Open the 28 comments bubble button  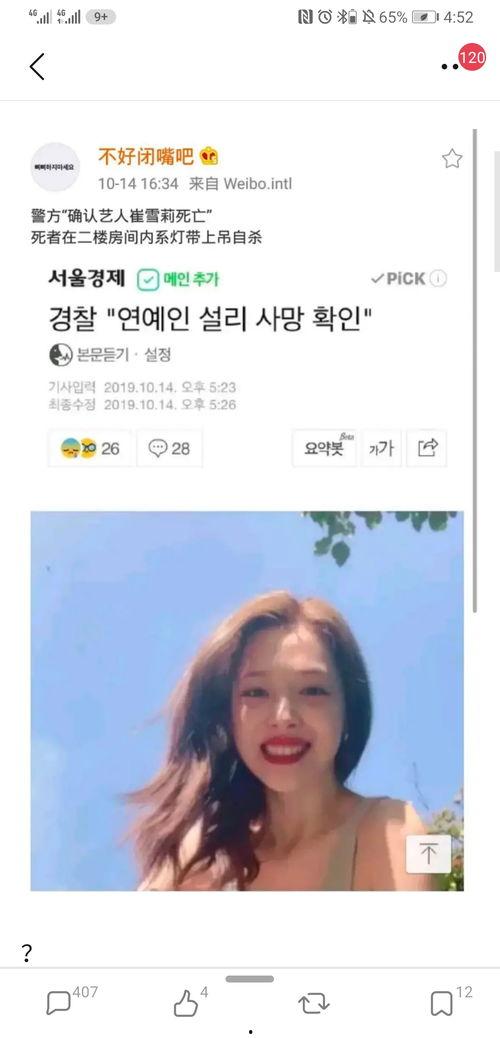tap(170, 449)
